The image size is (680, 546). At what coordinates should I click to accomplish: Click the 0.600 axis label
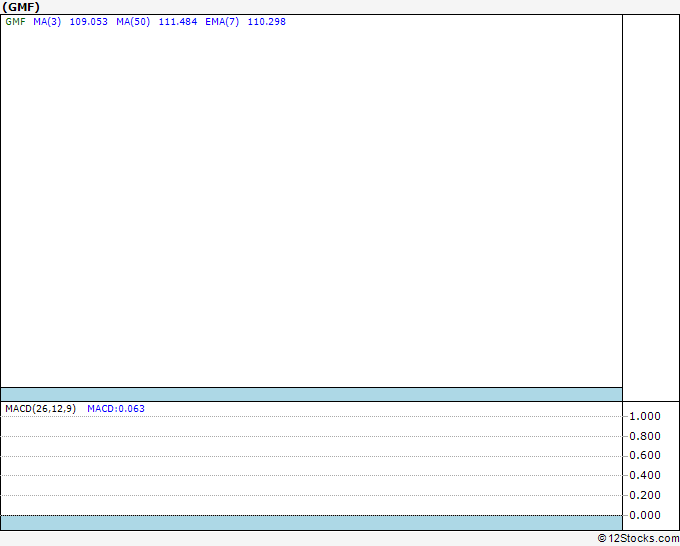tap(645, 455)
